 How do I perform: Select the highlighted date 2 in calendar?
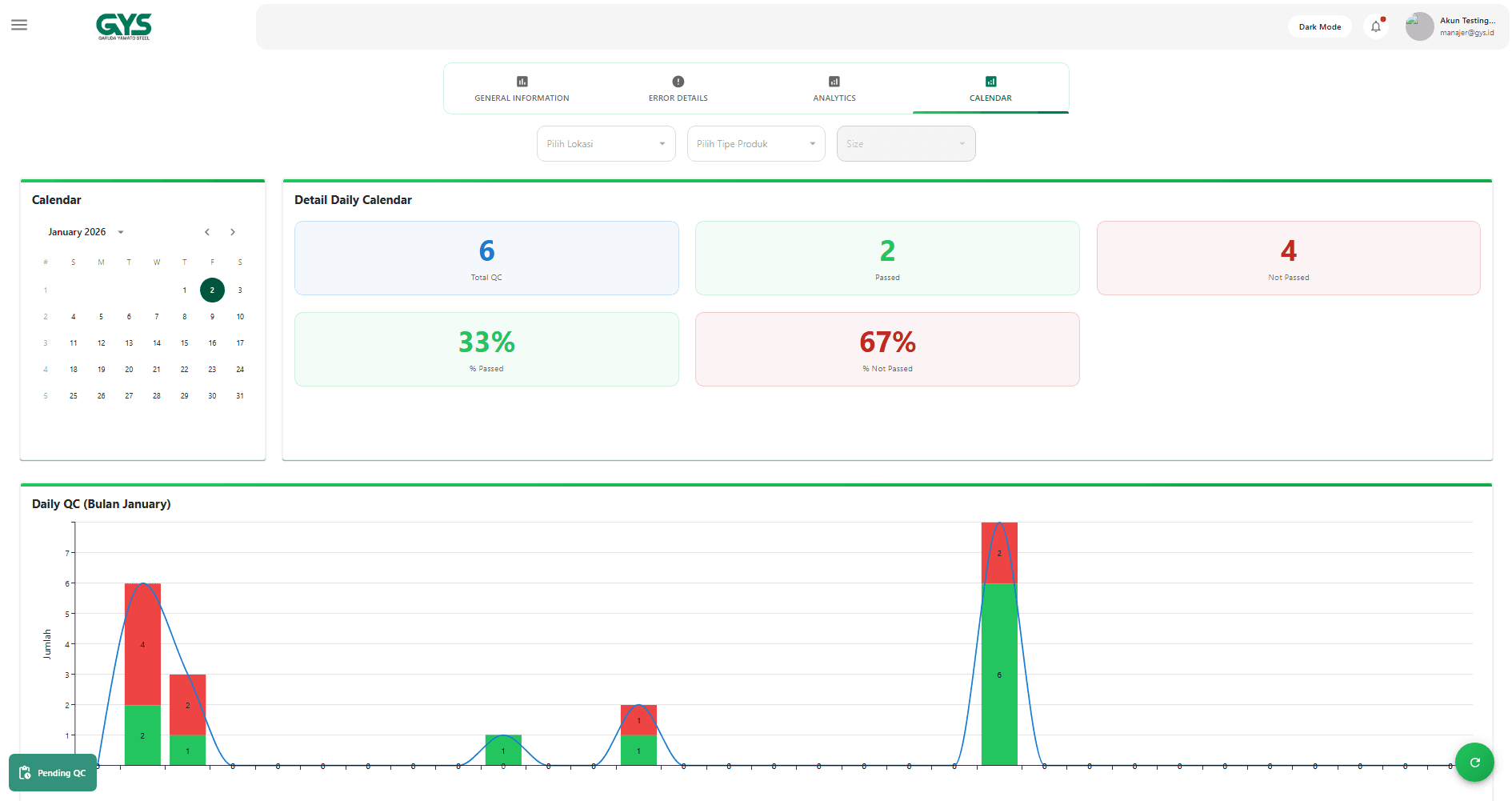pyautogui.click(x=212, y=290)
